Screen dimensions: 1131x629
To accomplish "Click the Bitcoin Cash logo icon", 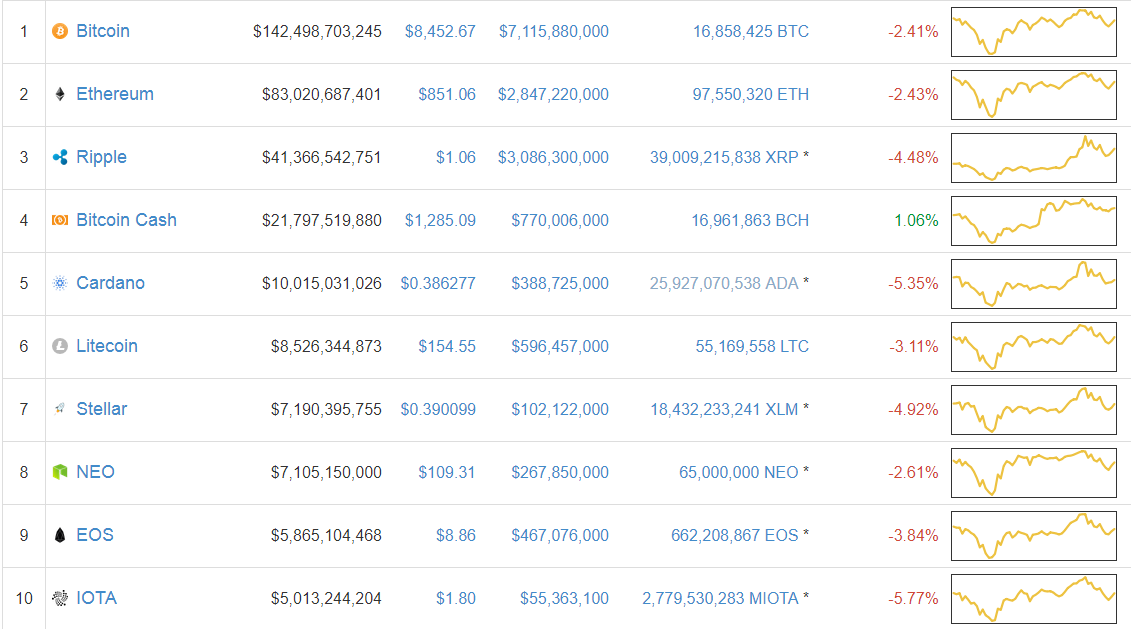I will pos(60,220).
